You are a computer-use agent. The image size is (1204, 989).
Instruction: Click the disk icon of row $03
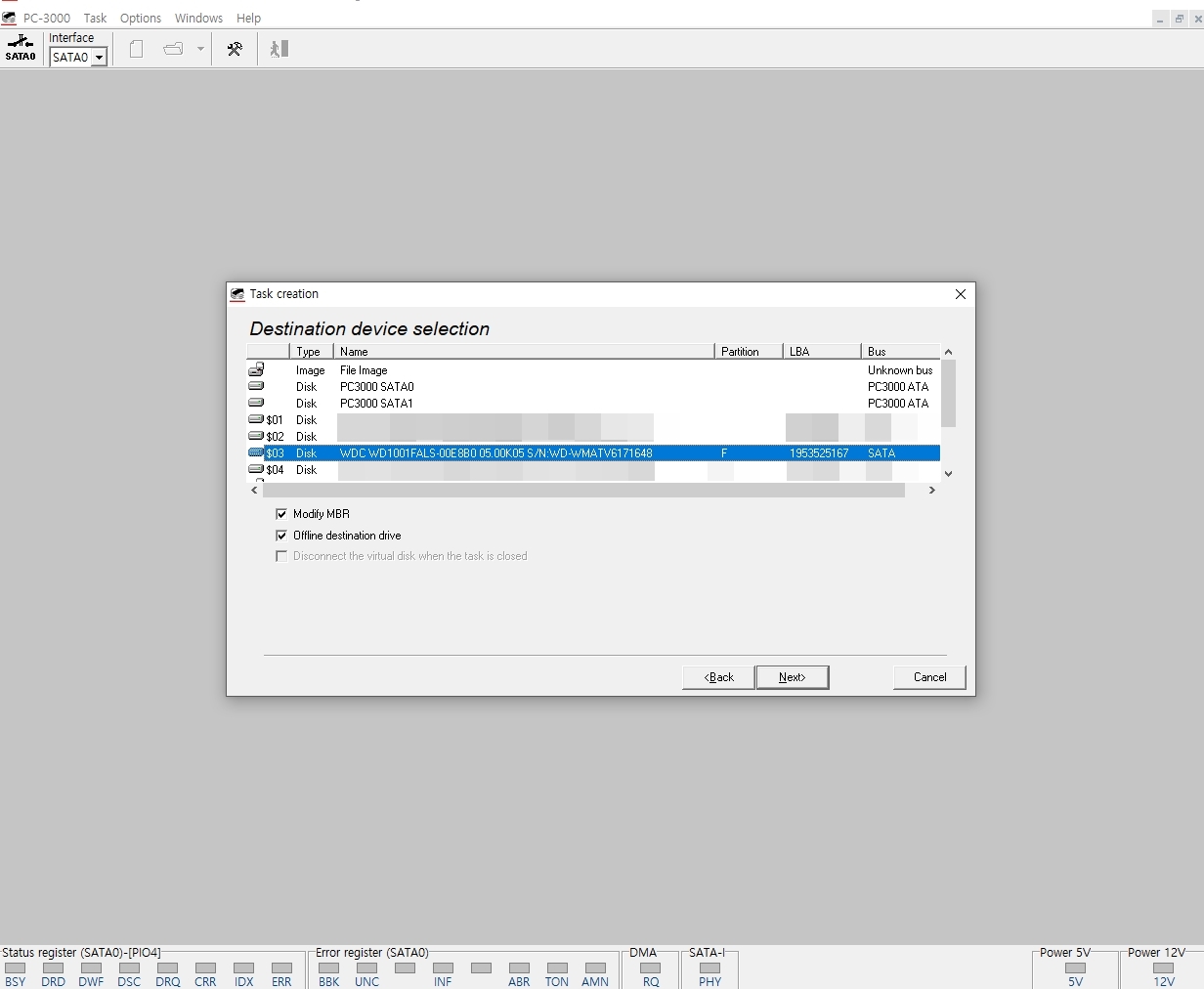pyautogui.click(x=256, y=452)
